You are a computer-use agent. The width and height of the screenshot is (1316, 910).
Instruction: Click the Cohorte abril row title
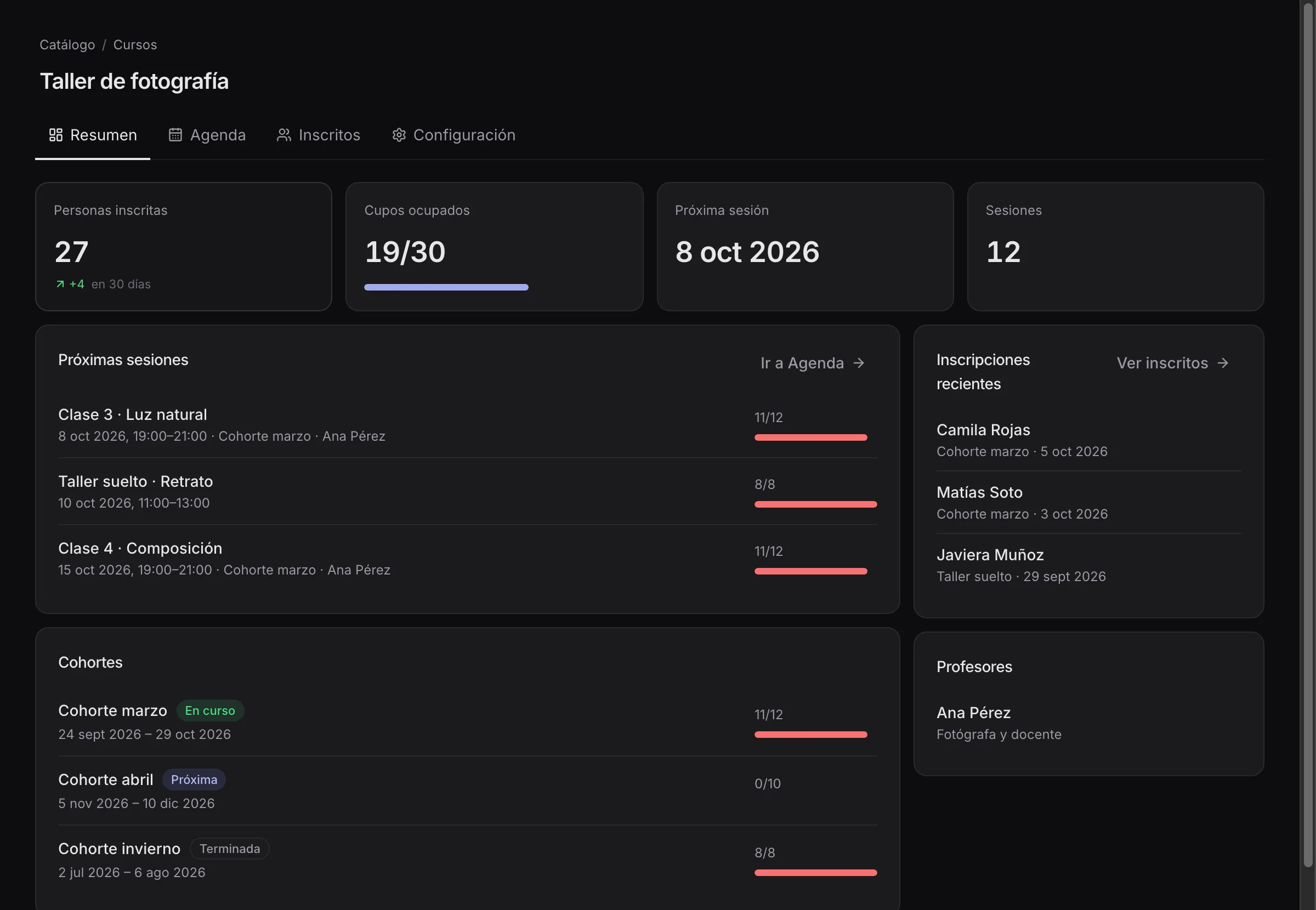point(106,780)
